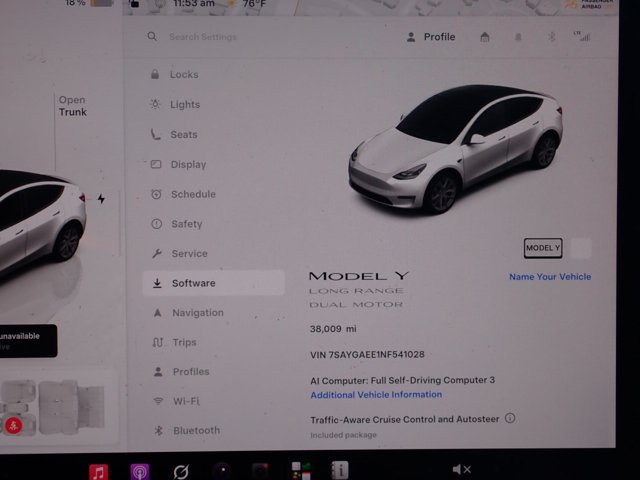
Task: Open the Seats settings menu
Action: pos(174,135)
